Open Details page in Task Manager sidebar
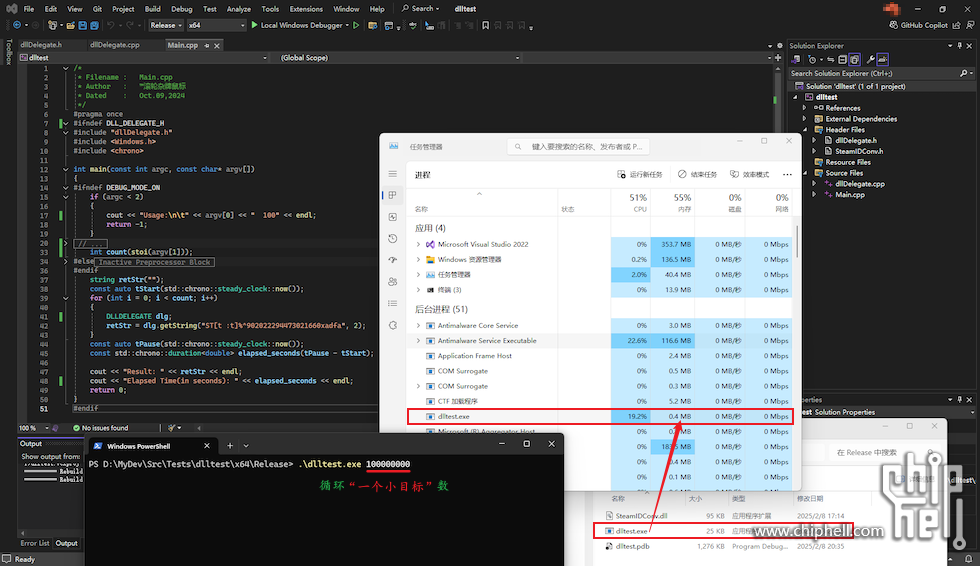The width and height of the screenshot is (980, 566). (x=392, y=304)
